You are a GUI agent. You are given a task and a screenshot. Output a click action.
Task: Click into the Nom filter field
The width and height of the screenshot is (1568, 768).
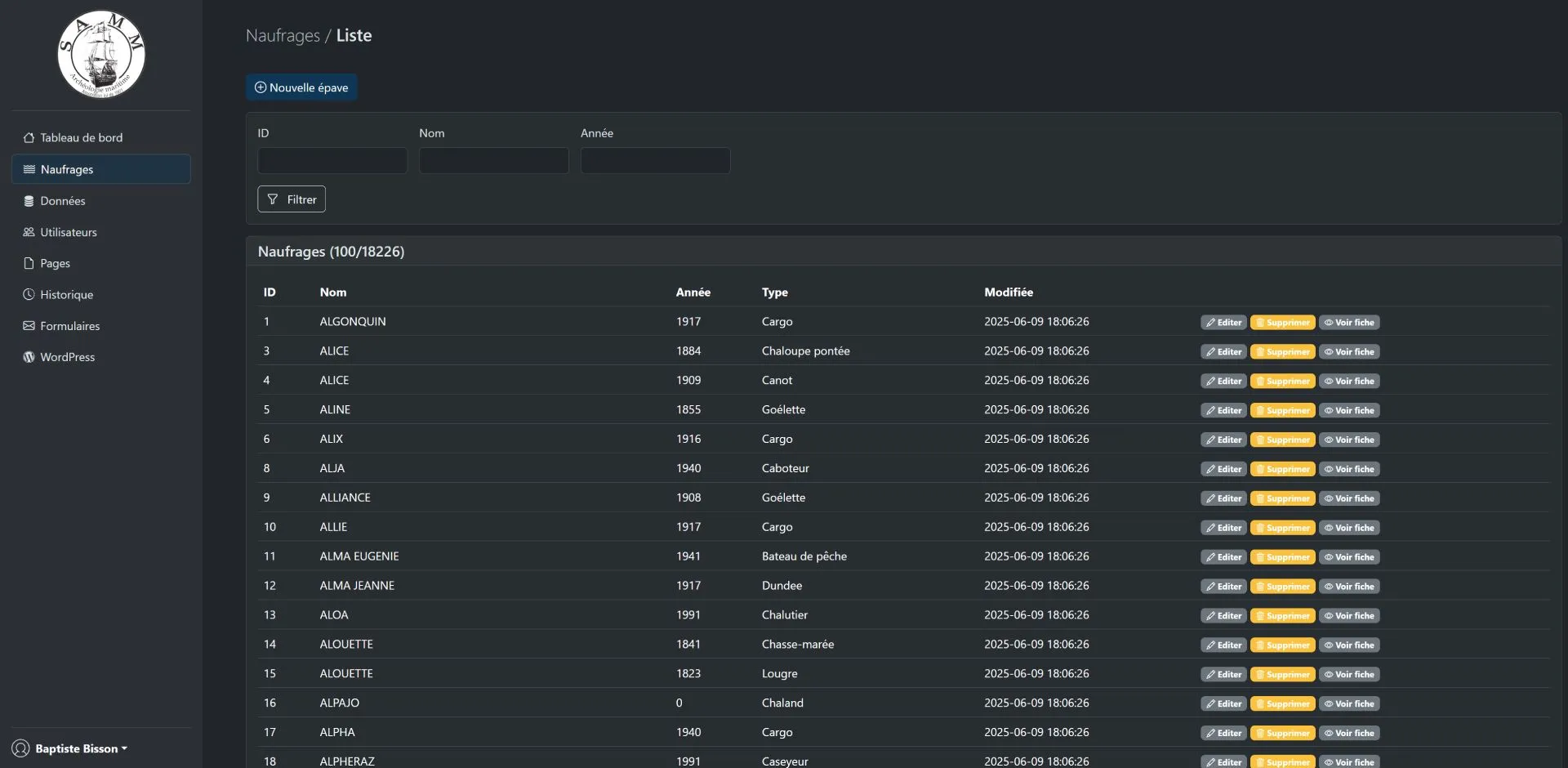[493, 160]
